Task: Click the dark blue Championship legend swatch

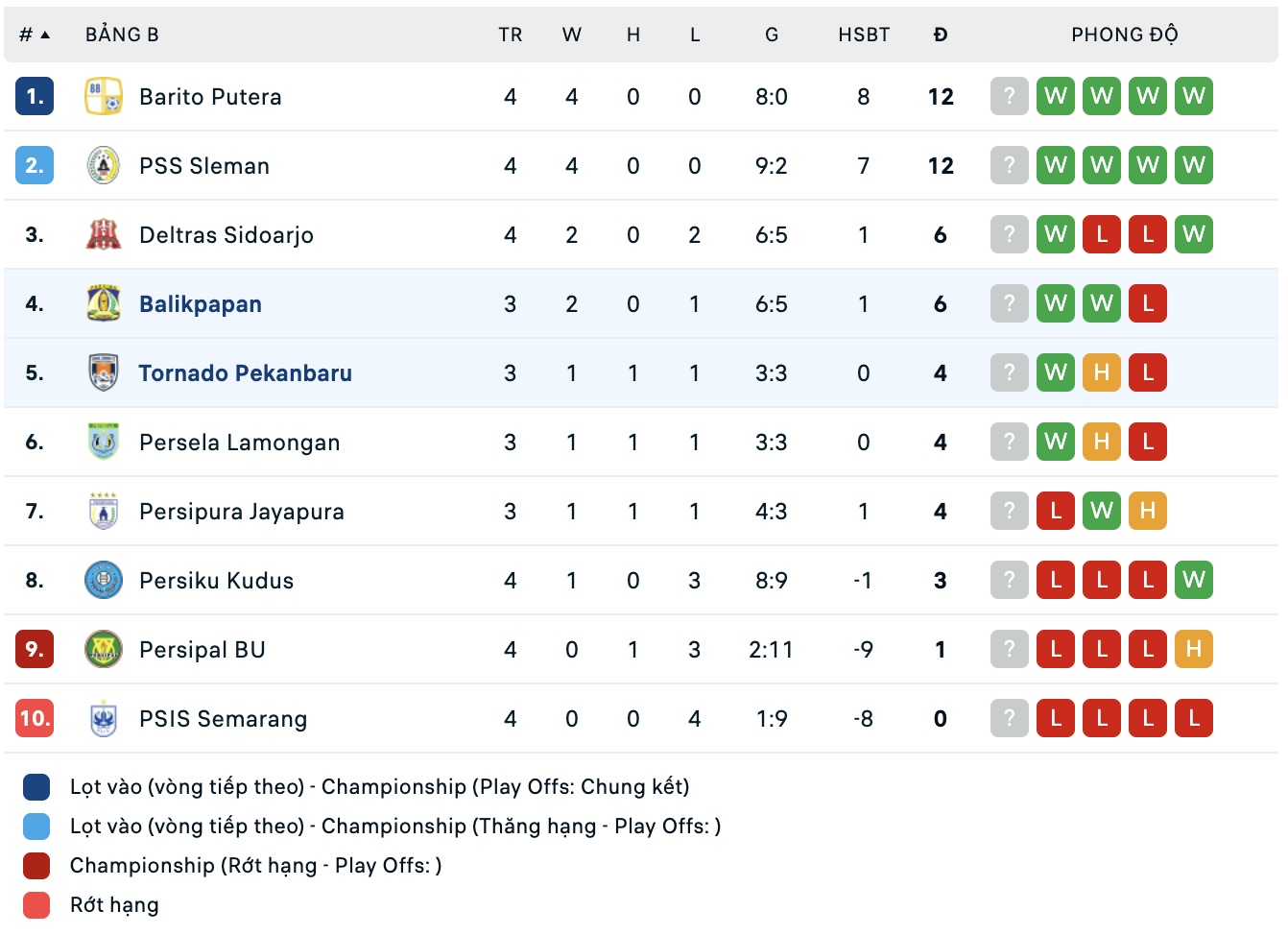Action: pos(36,787)
